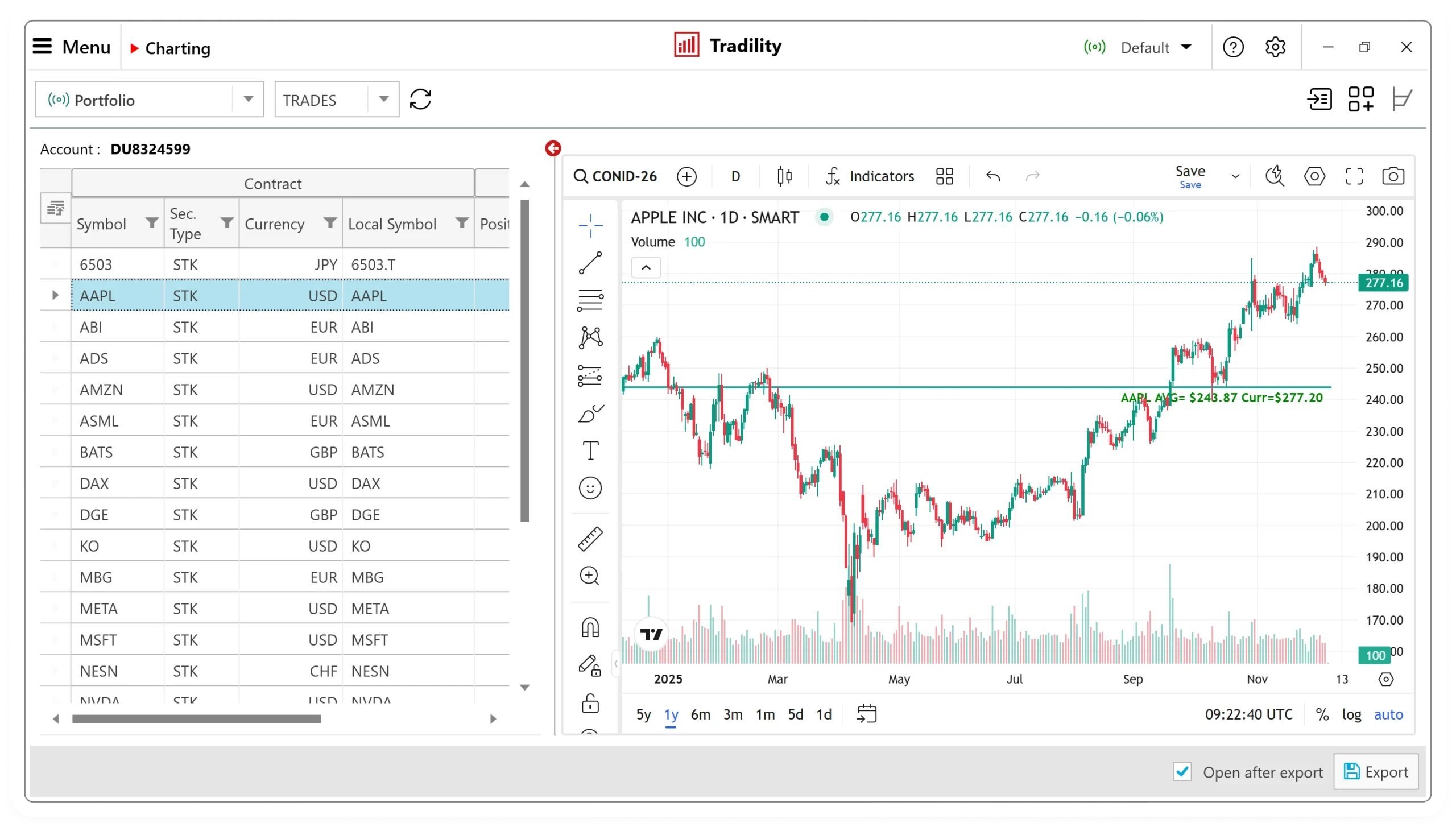Enable Magnet mode in the drawing toolbar
This screenshot has width=1456, height=831.
(590, 627)
